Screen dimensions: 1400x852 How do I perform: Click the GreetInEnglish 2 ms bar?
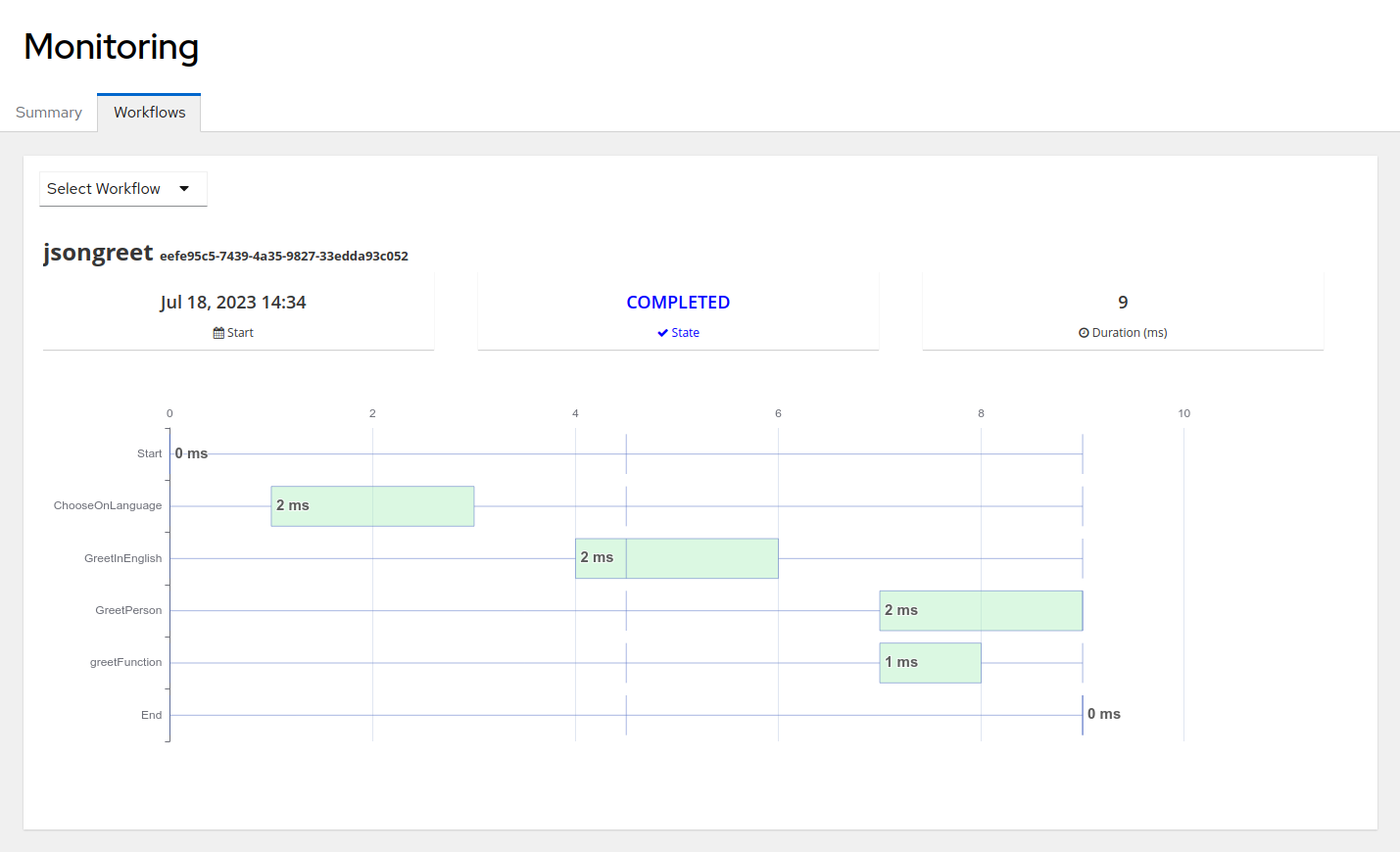(x=676, y=557)
